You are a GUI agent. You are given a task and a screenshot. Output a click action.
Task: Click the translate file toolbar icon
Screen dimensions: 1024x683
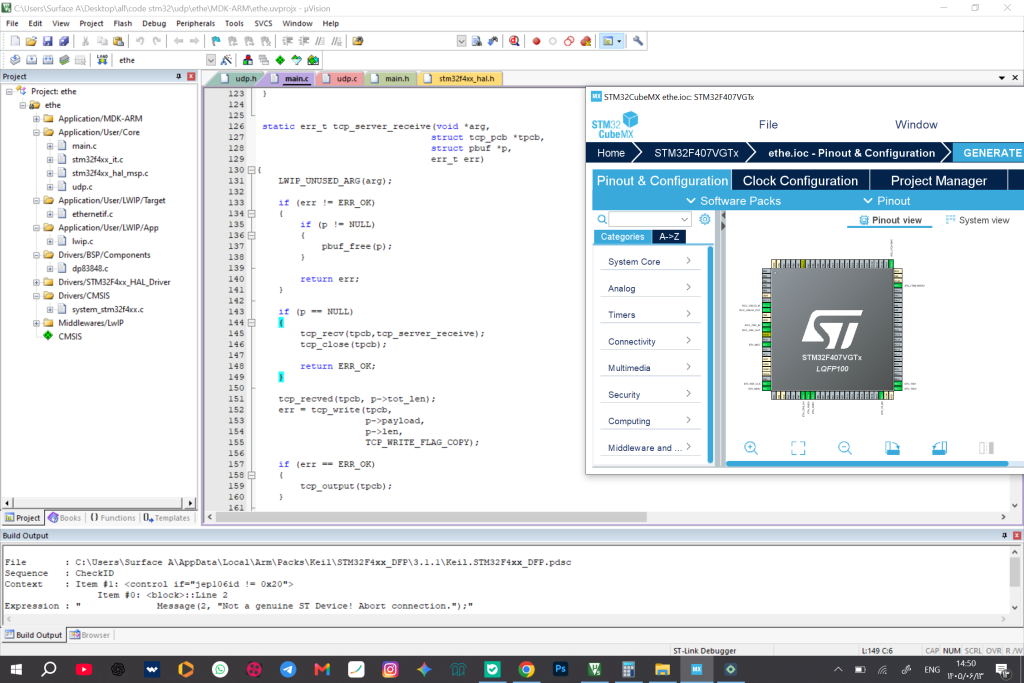tap(15, 60)
